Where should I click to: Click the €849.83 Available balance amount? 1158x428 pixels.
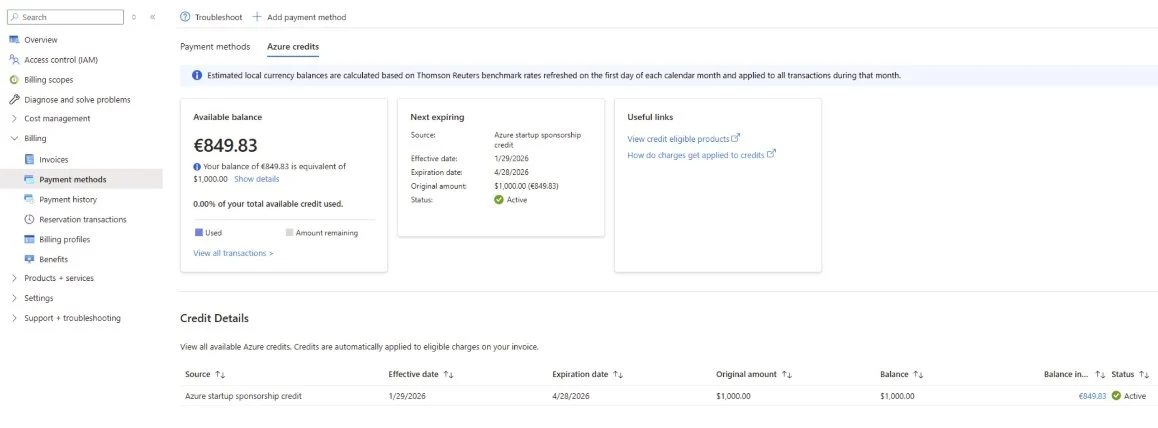[225, 145]
